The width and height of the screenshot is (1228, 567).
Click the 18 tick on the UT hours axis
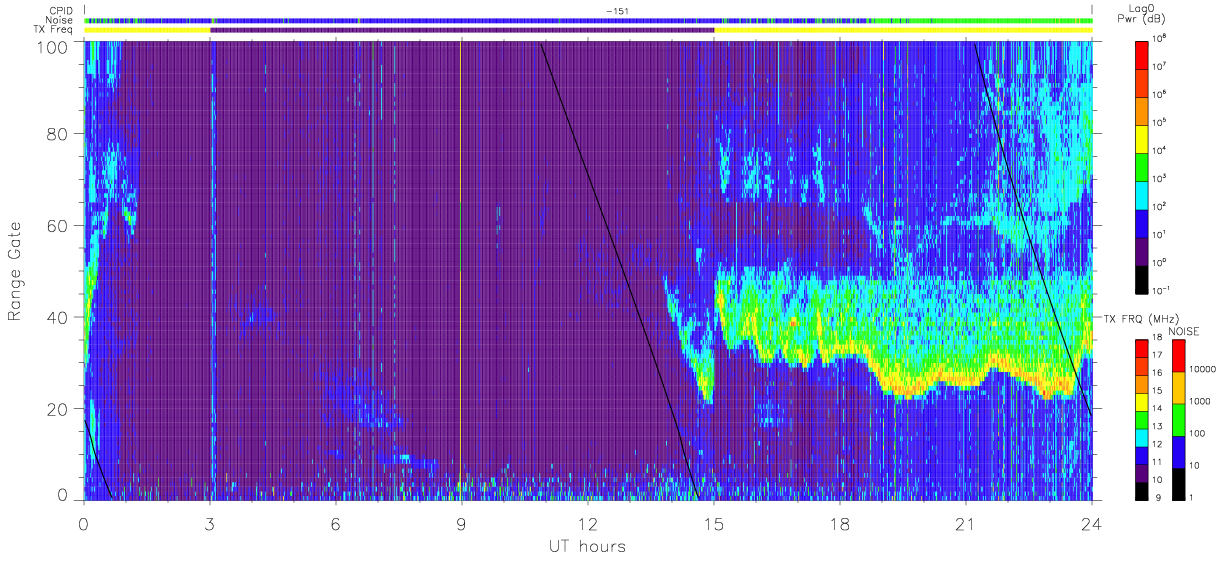[x=840, y=523]
